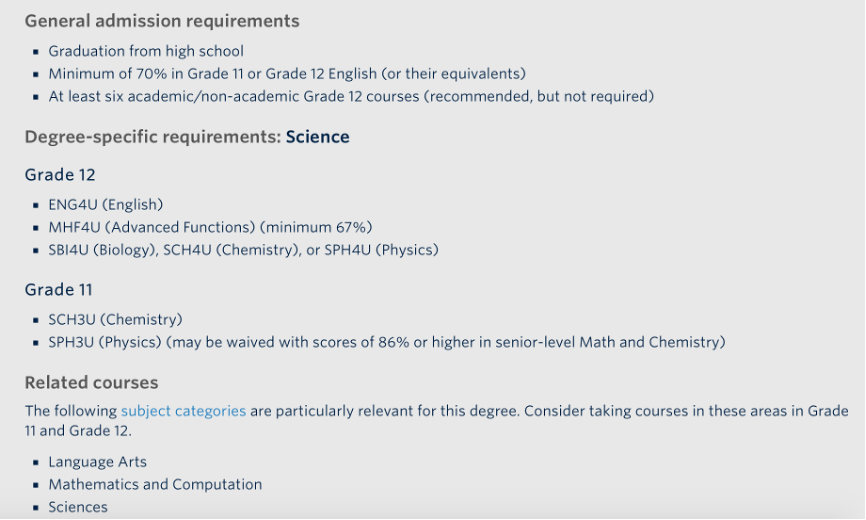The image size is (866, 520).
Task: Select the SCH3U (Chemistry) list item
Action: click(115, 320)
